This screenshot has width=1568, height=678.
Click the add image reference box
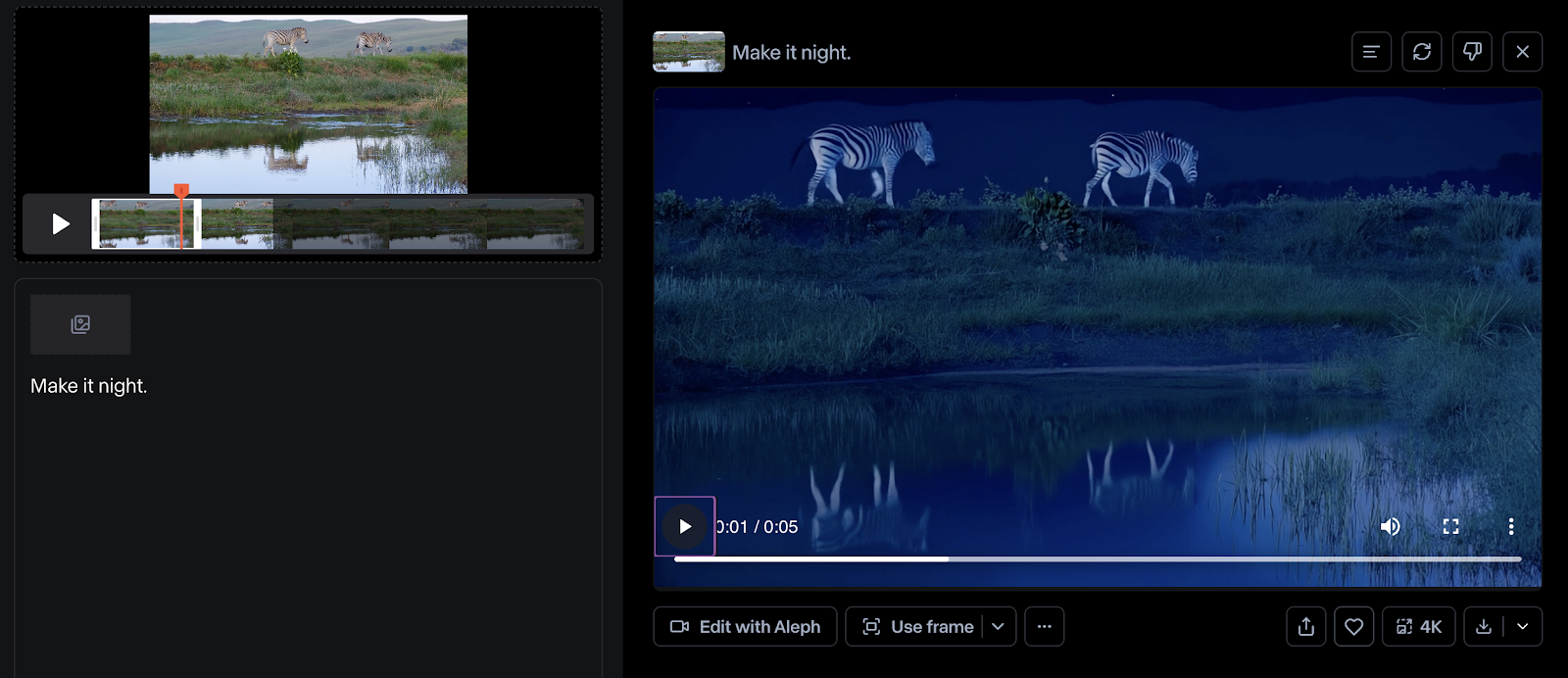coord(80,324)
